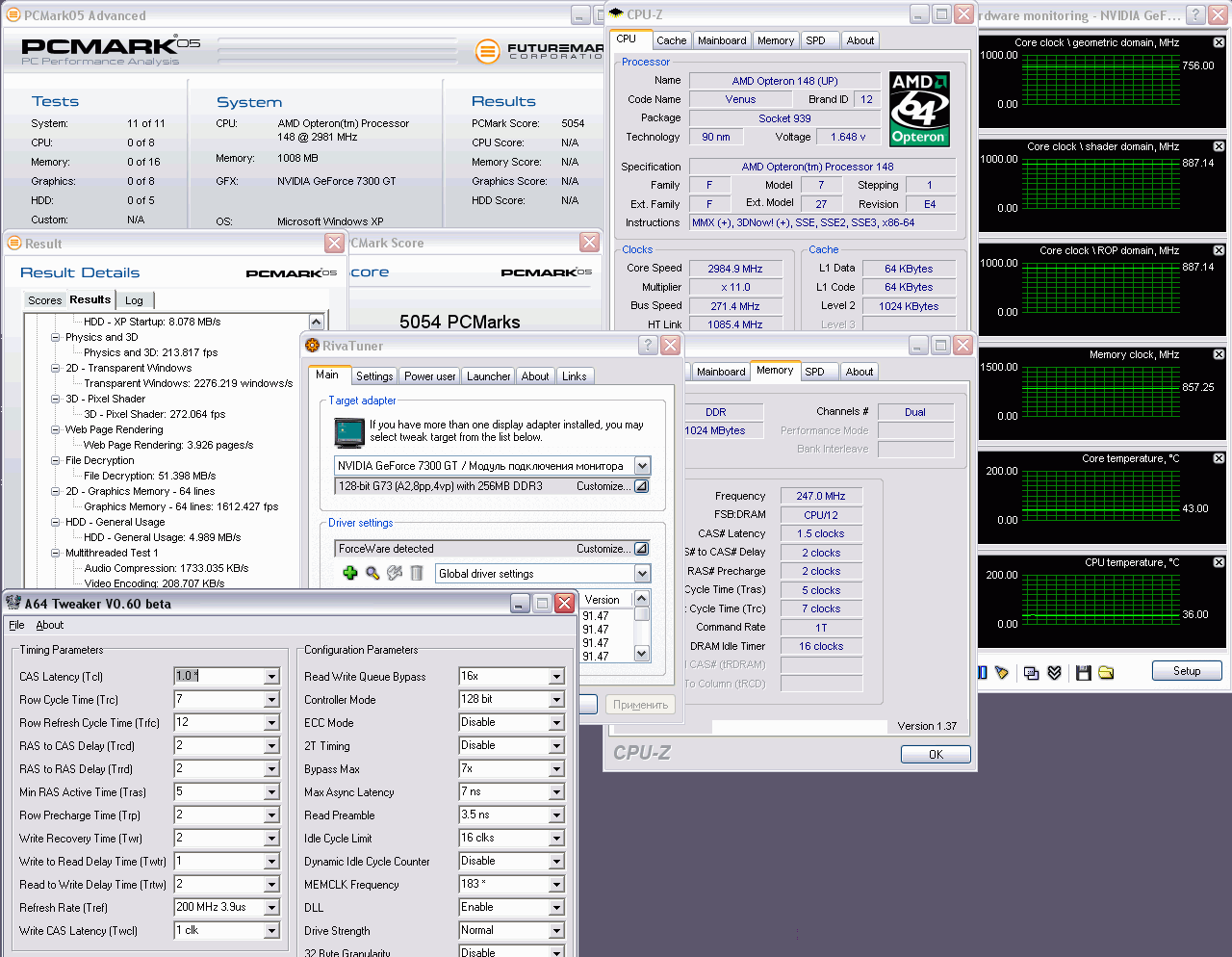Open the NVIDIA GeForce 7300 GT adapter dropdown

[642, 466]
